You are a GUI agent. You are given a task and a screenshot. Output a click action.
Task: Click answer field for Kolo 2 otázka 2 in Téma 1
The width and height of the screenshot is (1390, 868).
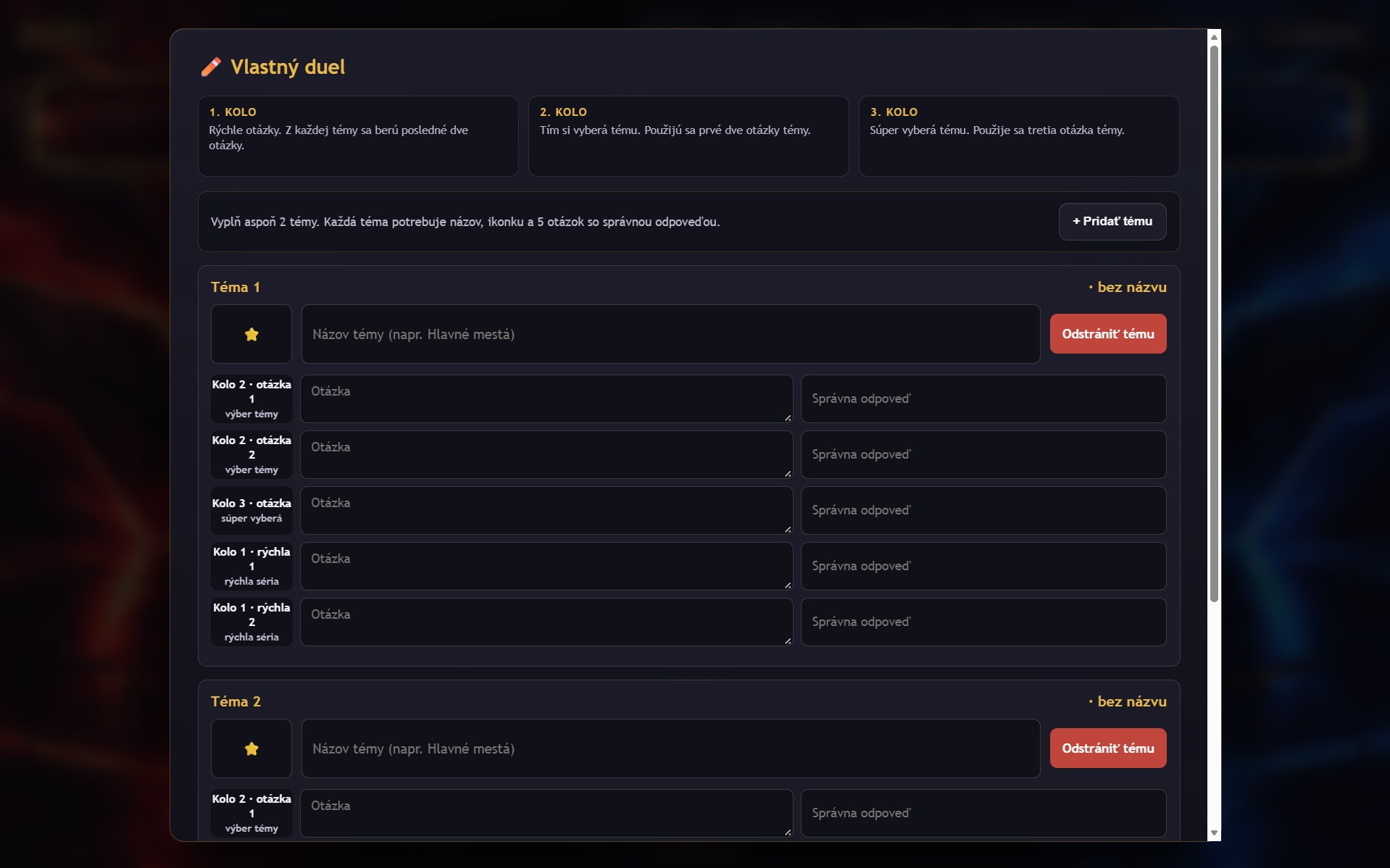[983, 454]
